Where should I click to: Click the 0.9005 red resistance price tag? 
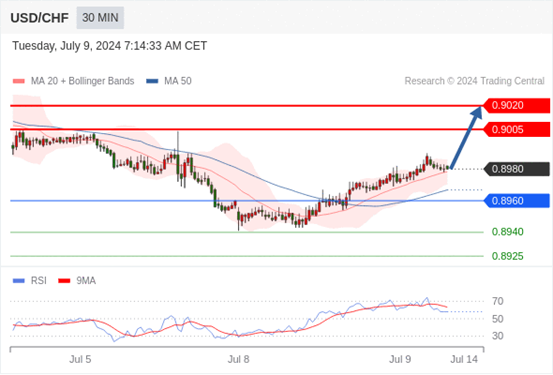click(x=516, y=129)
